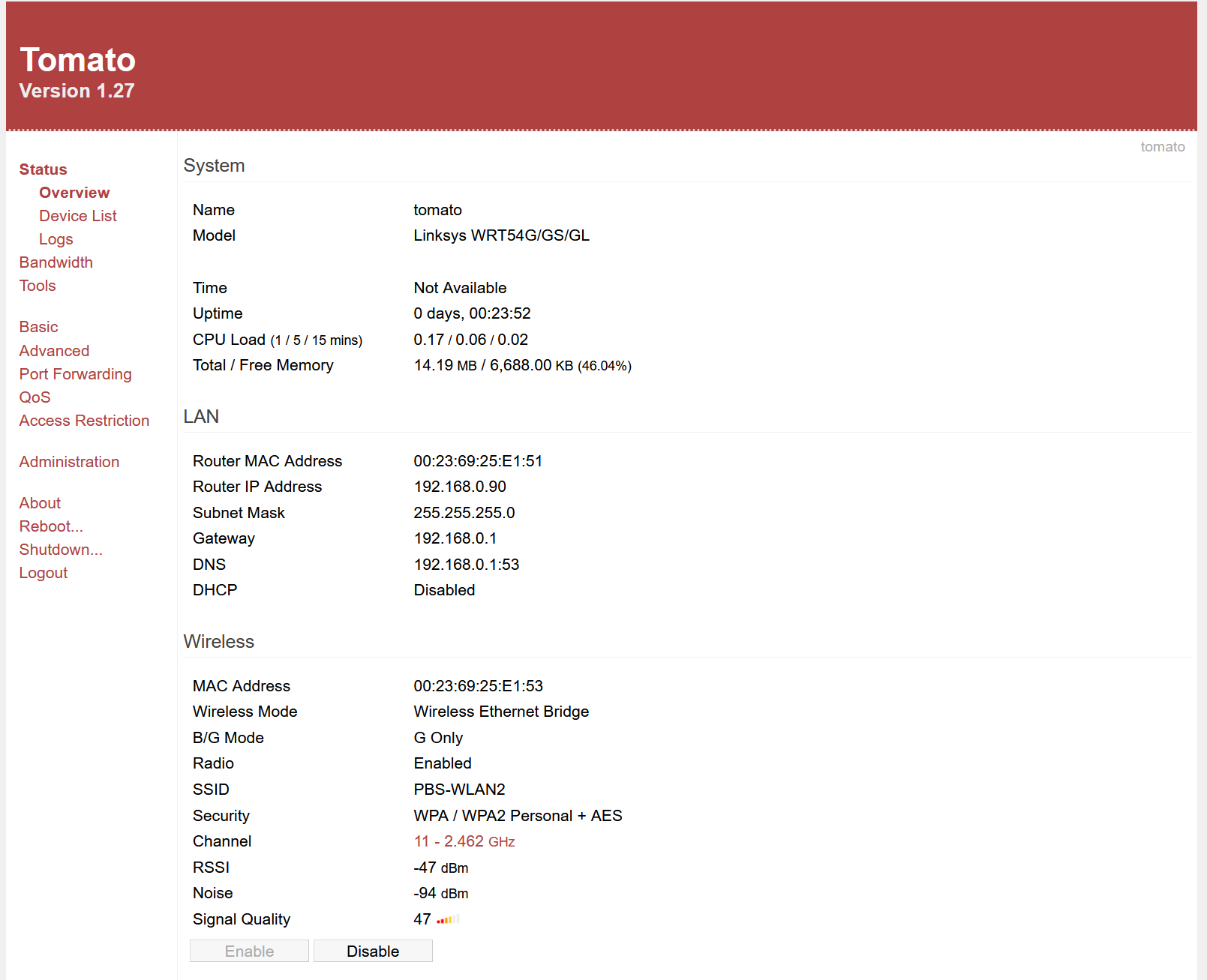Click the Tomato title in header
This screenshot has width=1207, height=980.
tap(77, 60)
